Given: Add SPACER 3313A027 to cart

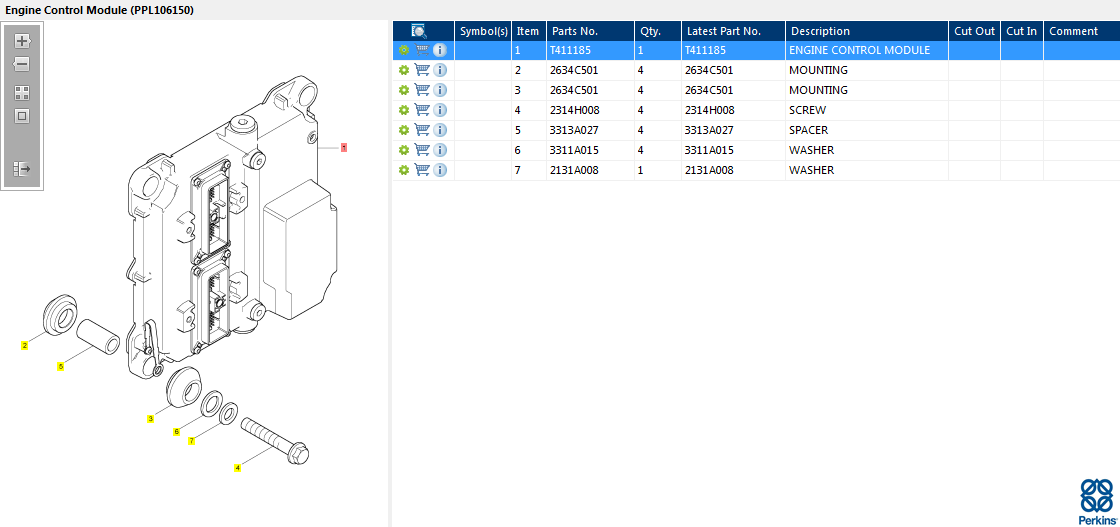Looking at the screenshot, I should click(x=422, y=130).
